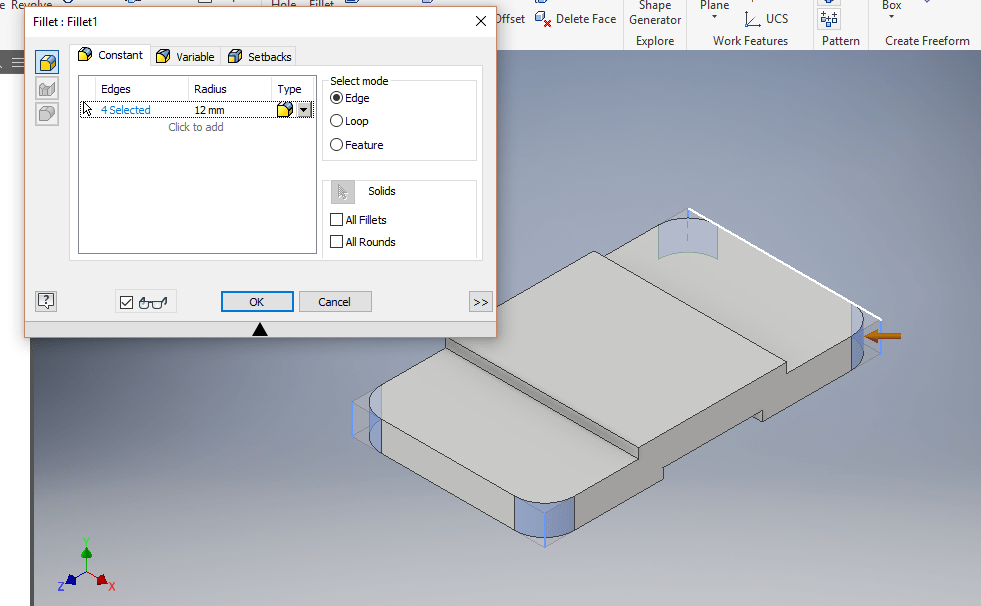Click the preview glasses icon
This screenshot has width=981, height=606.
153,303
